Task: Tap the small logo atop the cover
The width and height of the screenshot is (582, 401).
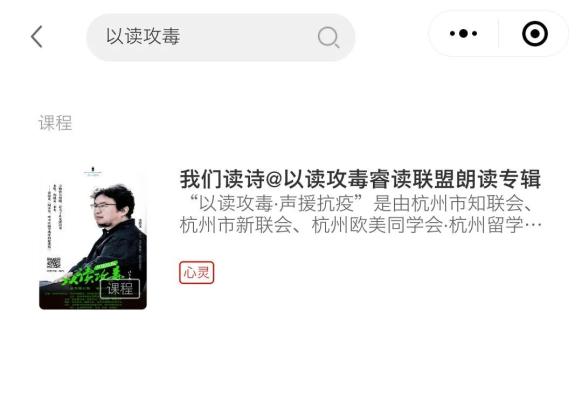Action: (92, 171)
